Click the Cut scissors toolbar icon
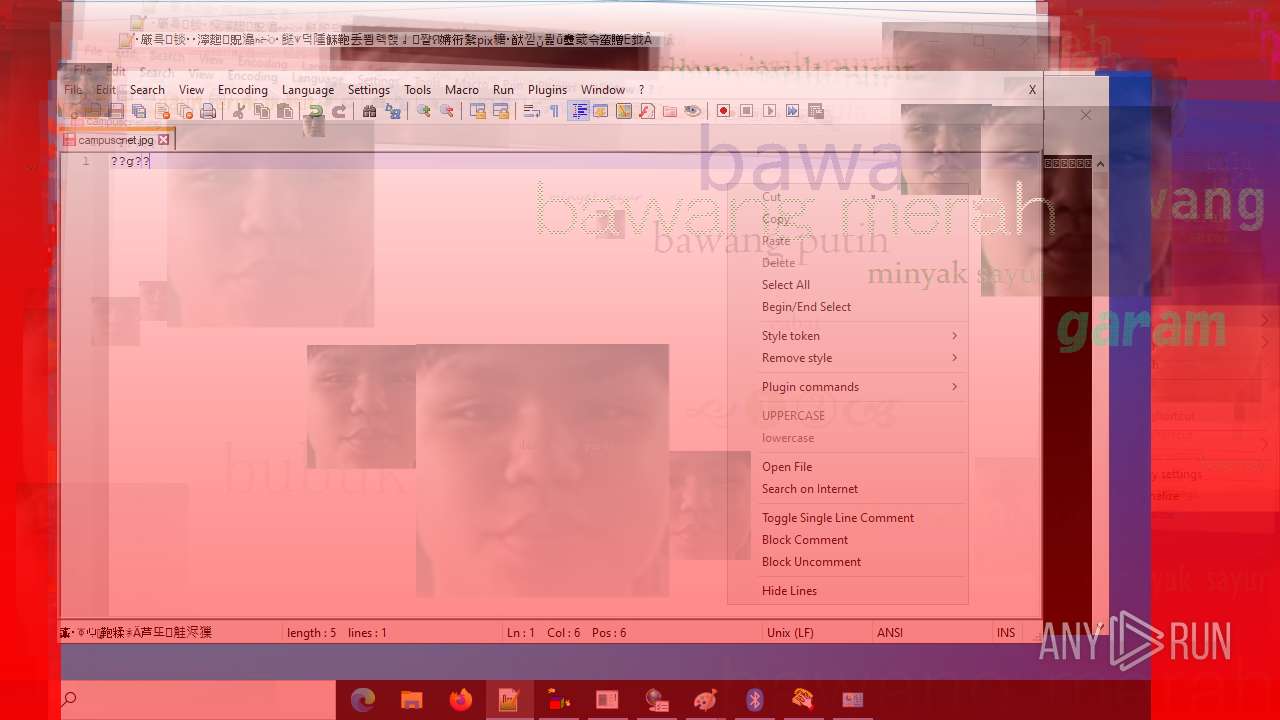The height and width of the screenshot is (720, 1280). 238,111
